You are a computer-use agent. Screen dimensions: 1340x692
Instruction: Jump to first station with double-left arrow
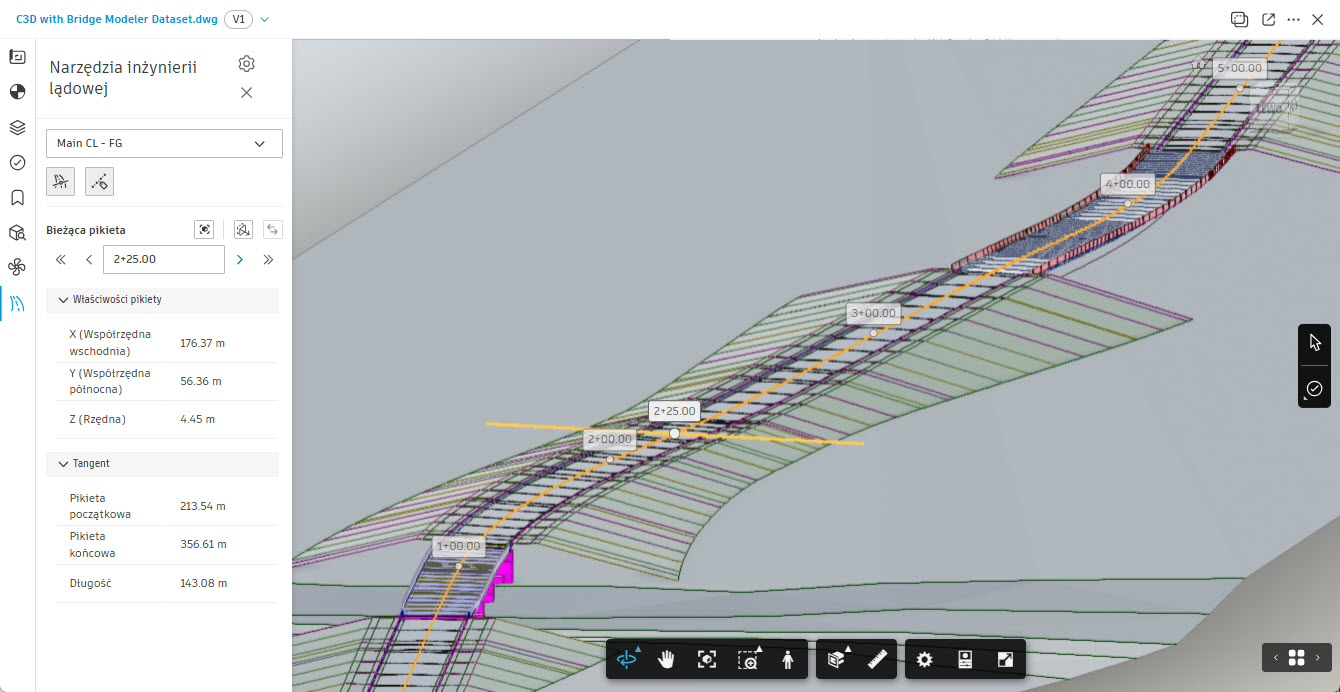pos(61,260)
